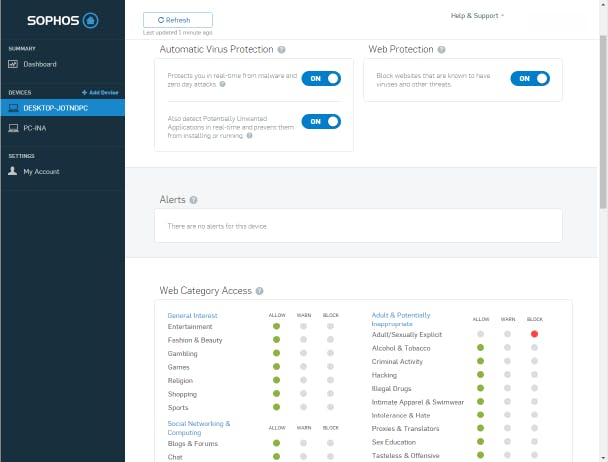Set Intolerance & Hate to Block
608x462 pixels.
coord(534,415)
